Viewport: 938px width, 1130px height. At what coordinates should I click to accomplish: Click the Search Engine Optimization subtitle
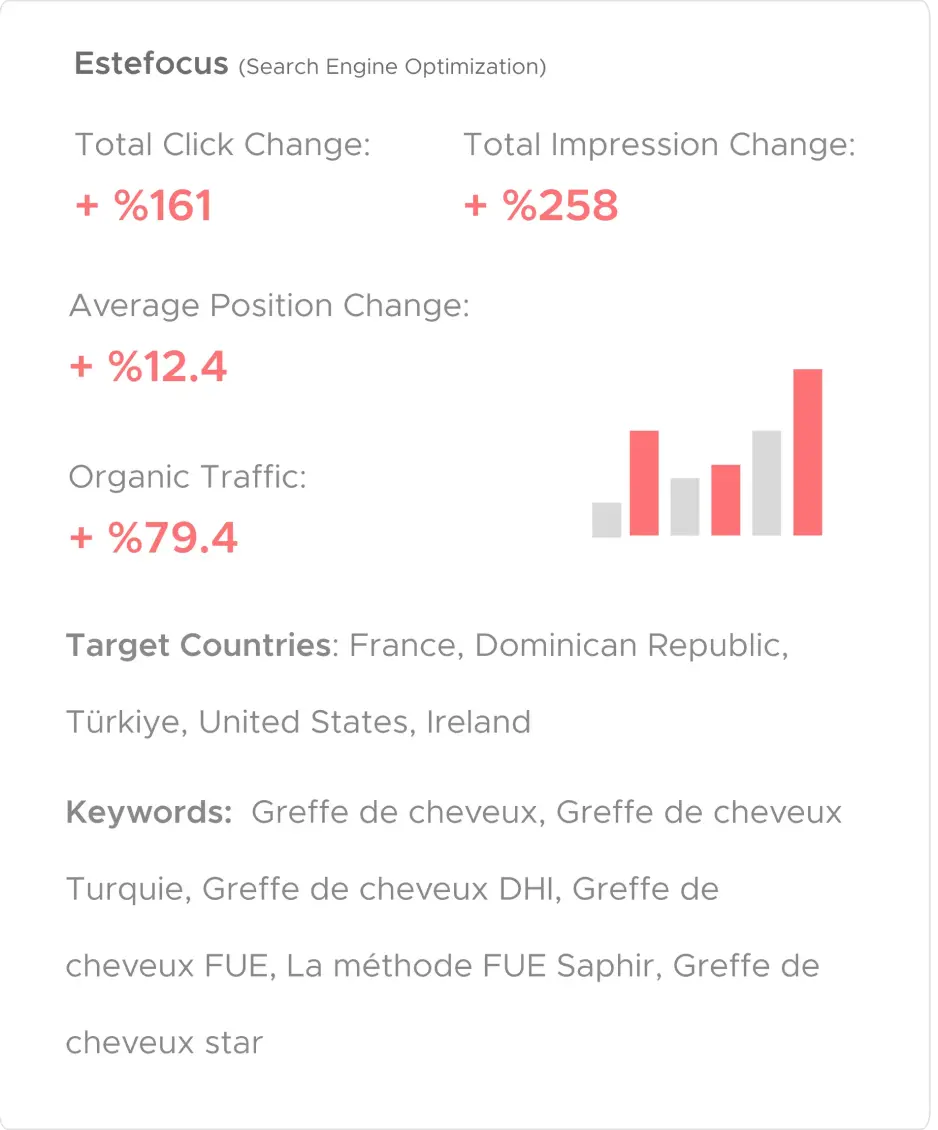coord(392,68)
